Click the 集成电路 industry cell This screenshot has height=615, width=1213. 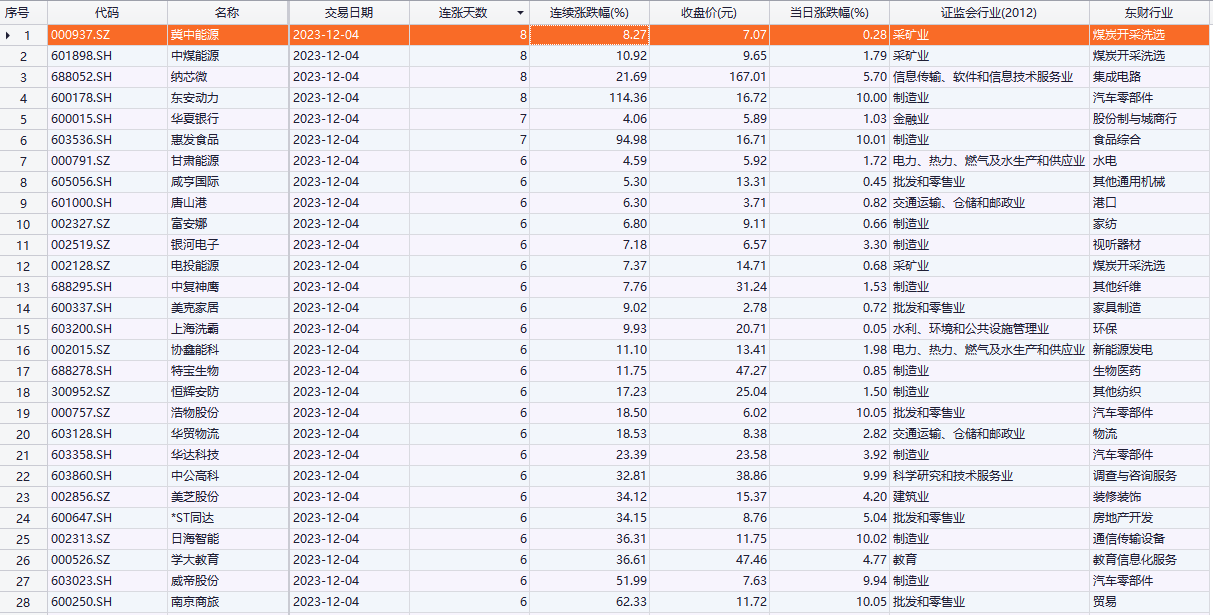(x=1117, y=77)
